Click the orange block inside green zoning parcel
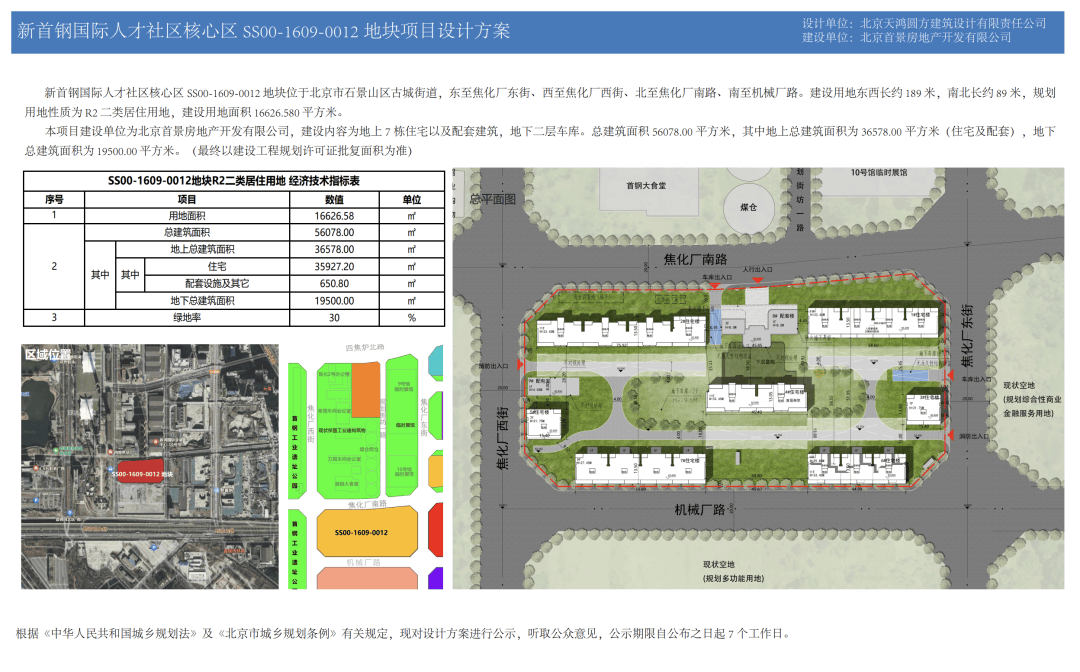Screen dimensions: 1080x672 [x=367, y=388]
